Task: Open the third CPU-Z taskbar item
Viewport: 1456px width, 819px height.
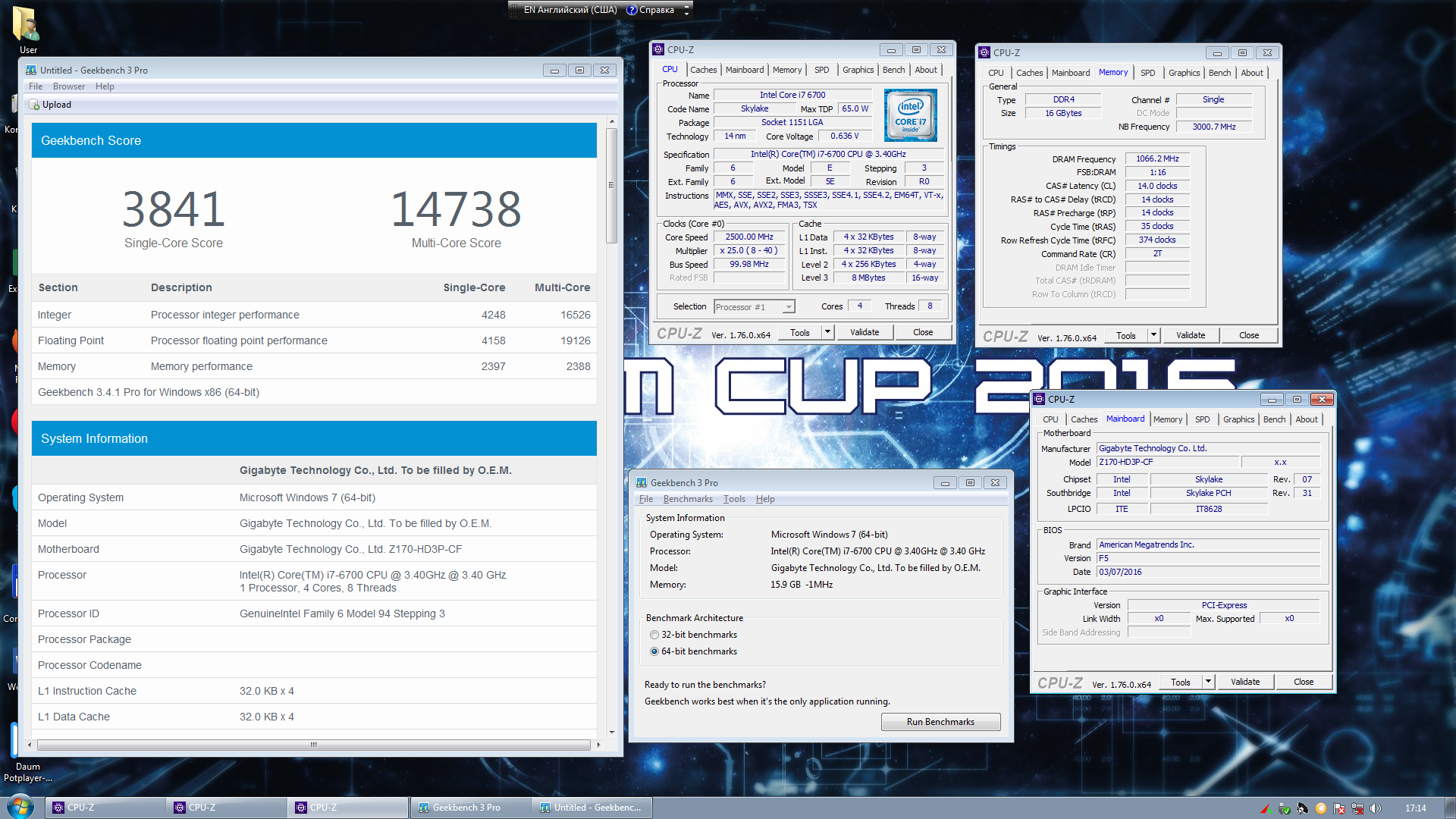Action: coord(348,808)
